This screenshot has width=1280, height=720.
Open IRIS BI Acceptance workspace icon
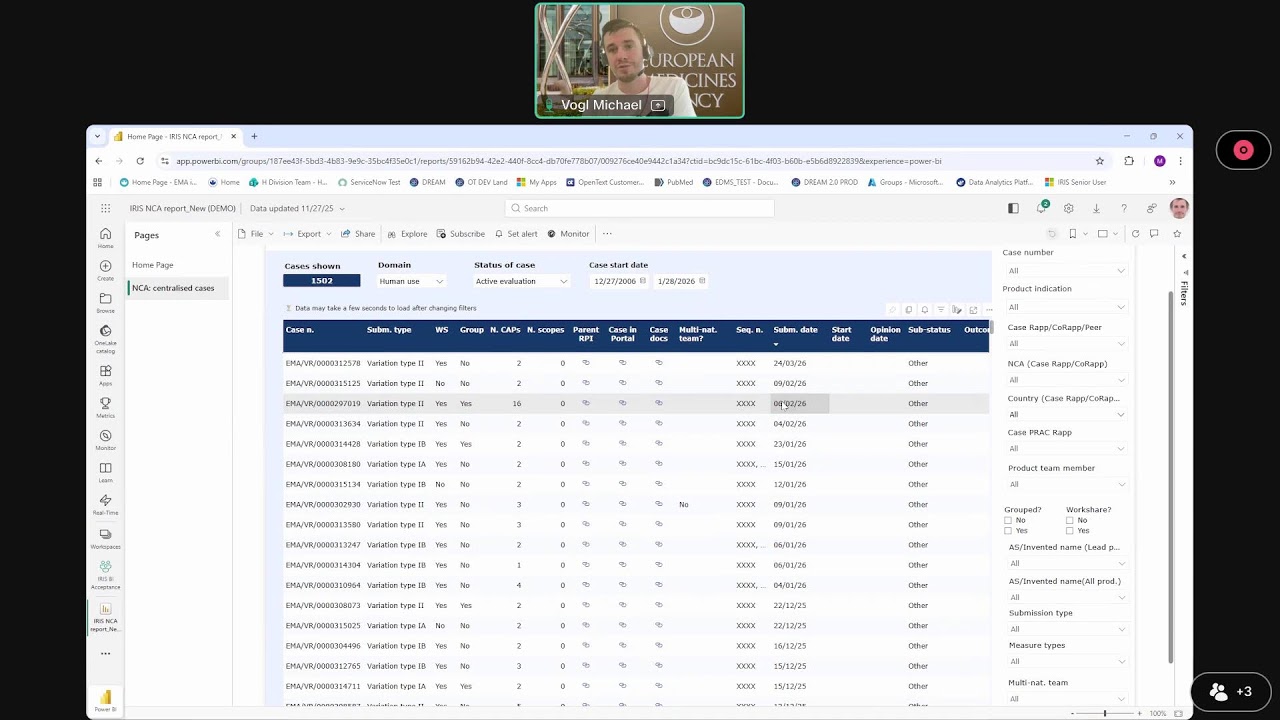pos(105,574)
